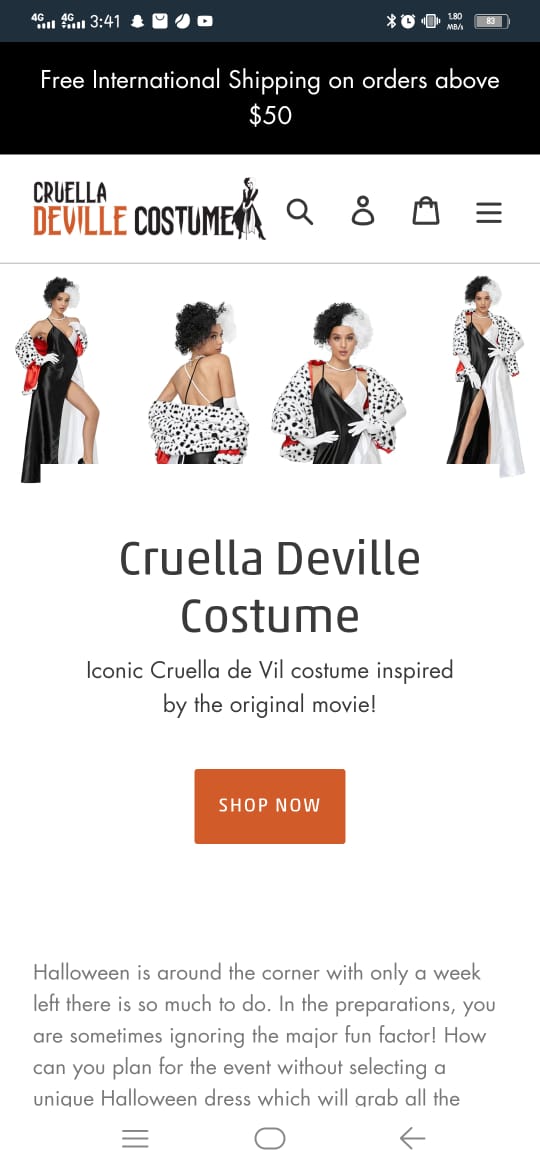Image resolution: width=540 pixels, height=1170 pixels.
Task: Tap the Free International Shipping announcement bar
Action: click(270, 98)
